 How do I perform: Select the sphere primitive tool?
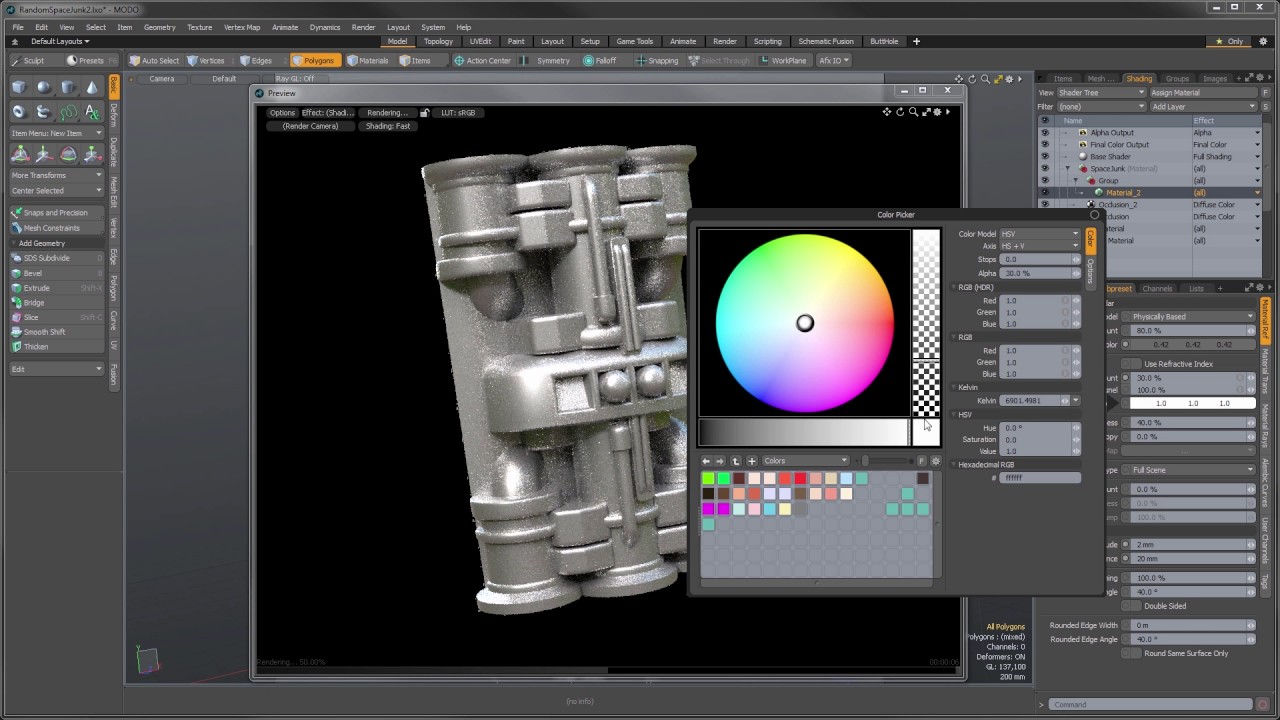pos(43,88)
